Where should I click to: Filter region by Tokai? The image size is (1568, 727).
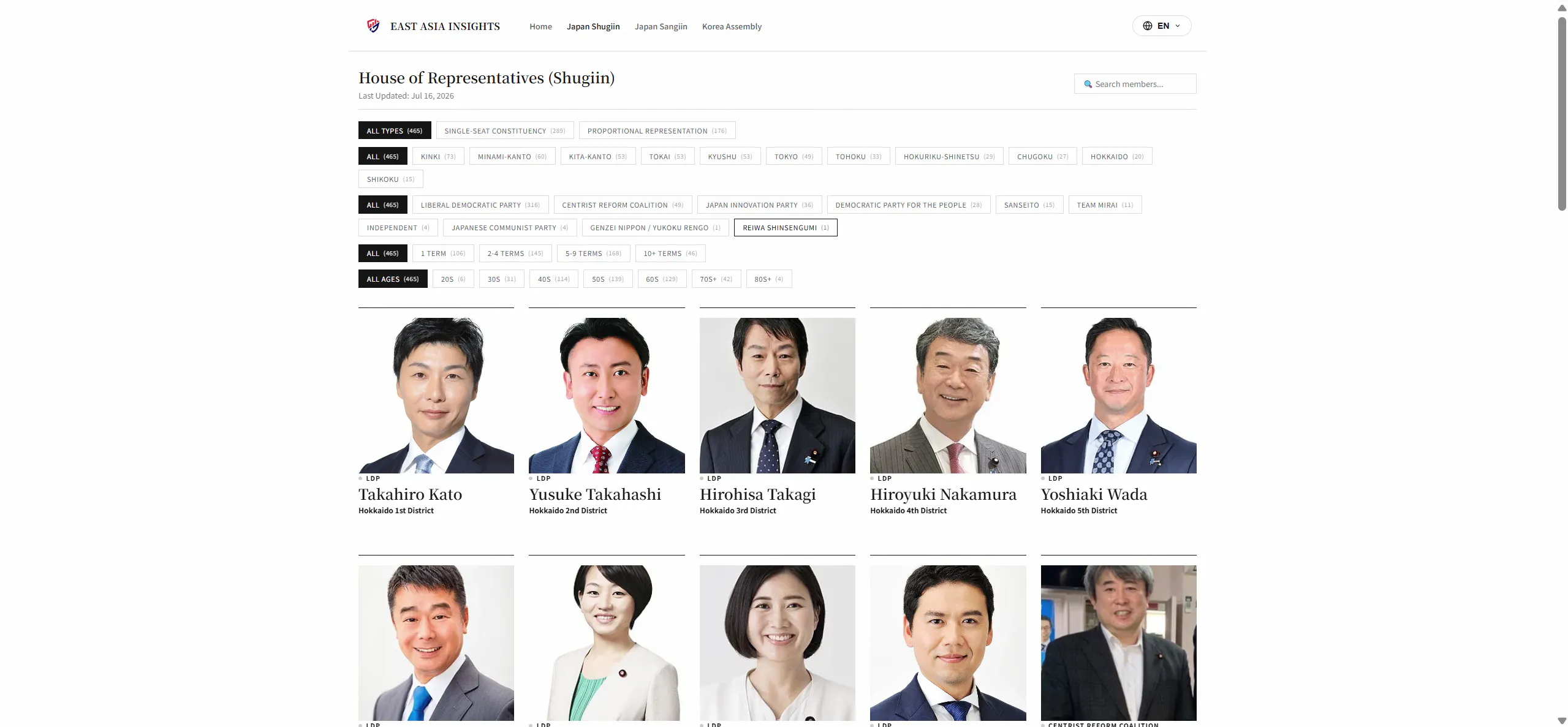click(x=667, y=156)
